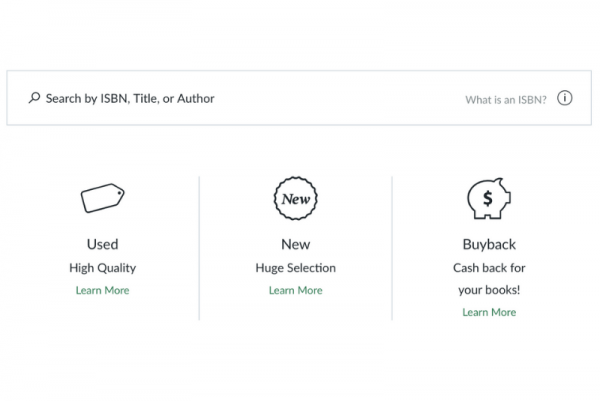Click the dollar sign inside the piggy bank
The height and width of the screenshot is (401, 600).
[488, 198]
